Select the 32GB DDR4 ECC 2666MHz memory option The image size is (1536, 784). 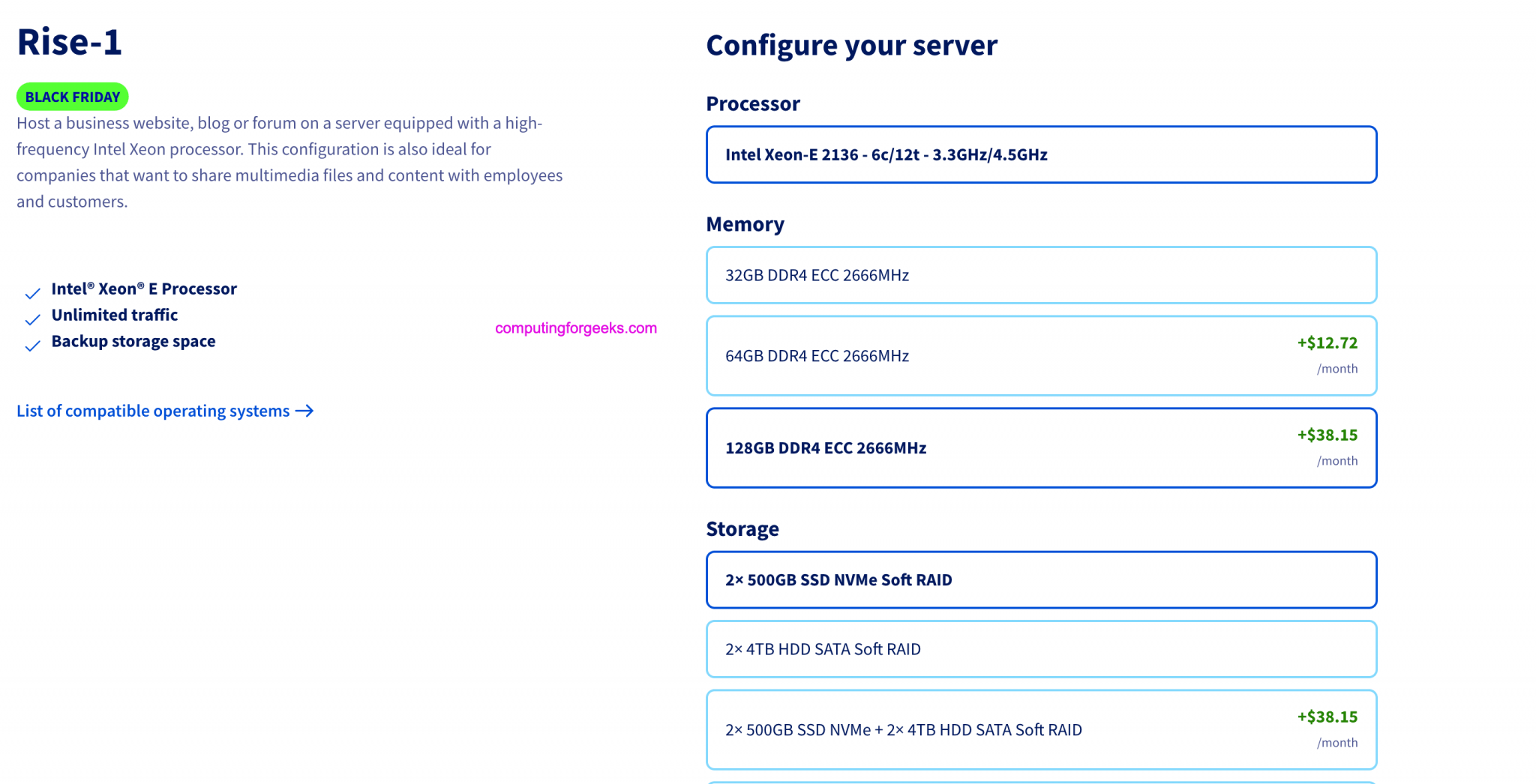coord(1041,275)
